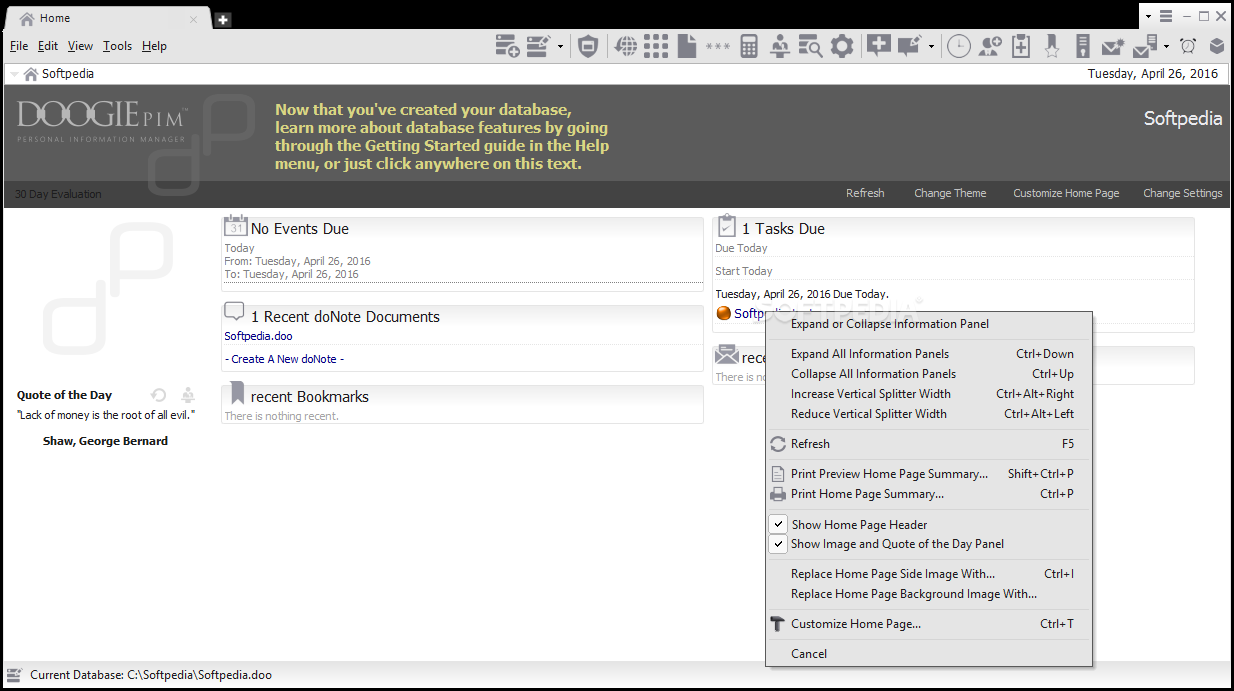The height and width of the screenshot is (691, 1234).
Task: Click the person at desk toolbar icon
Action: tap(780, 46)
